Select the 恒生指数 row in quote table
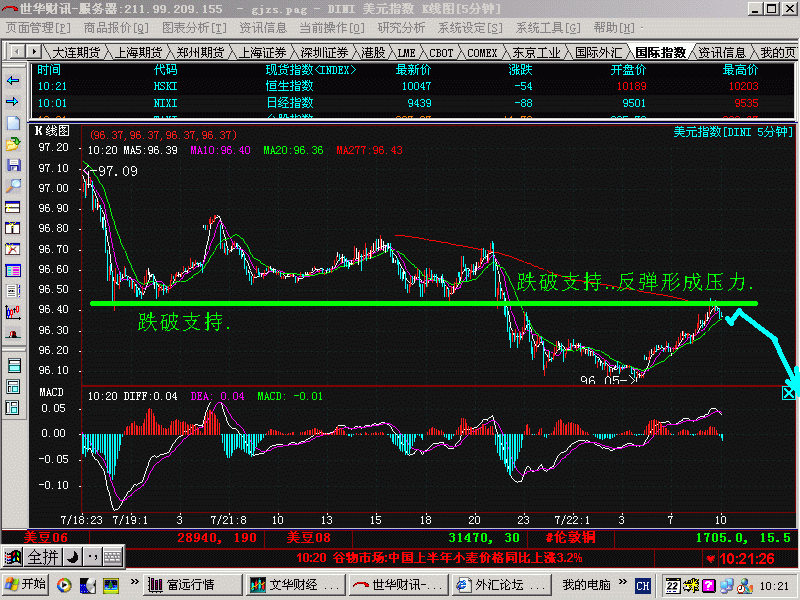The height and width of the screenshot is (600, 800). click(412, 86)
